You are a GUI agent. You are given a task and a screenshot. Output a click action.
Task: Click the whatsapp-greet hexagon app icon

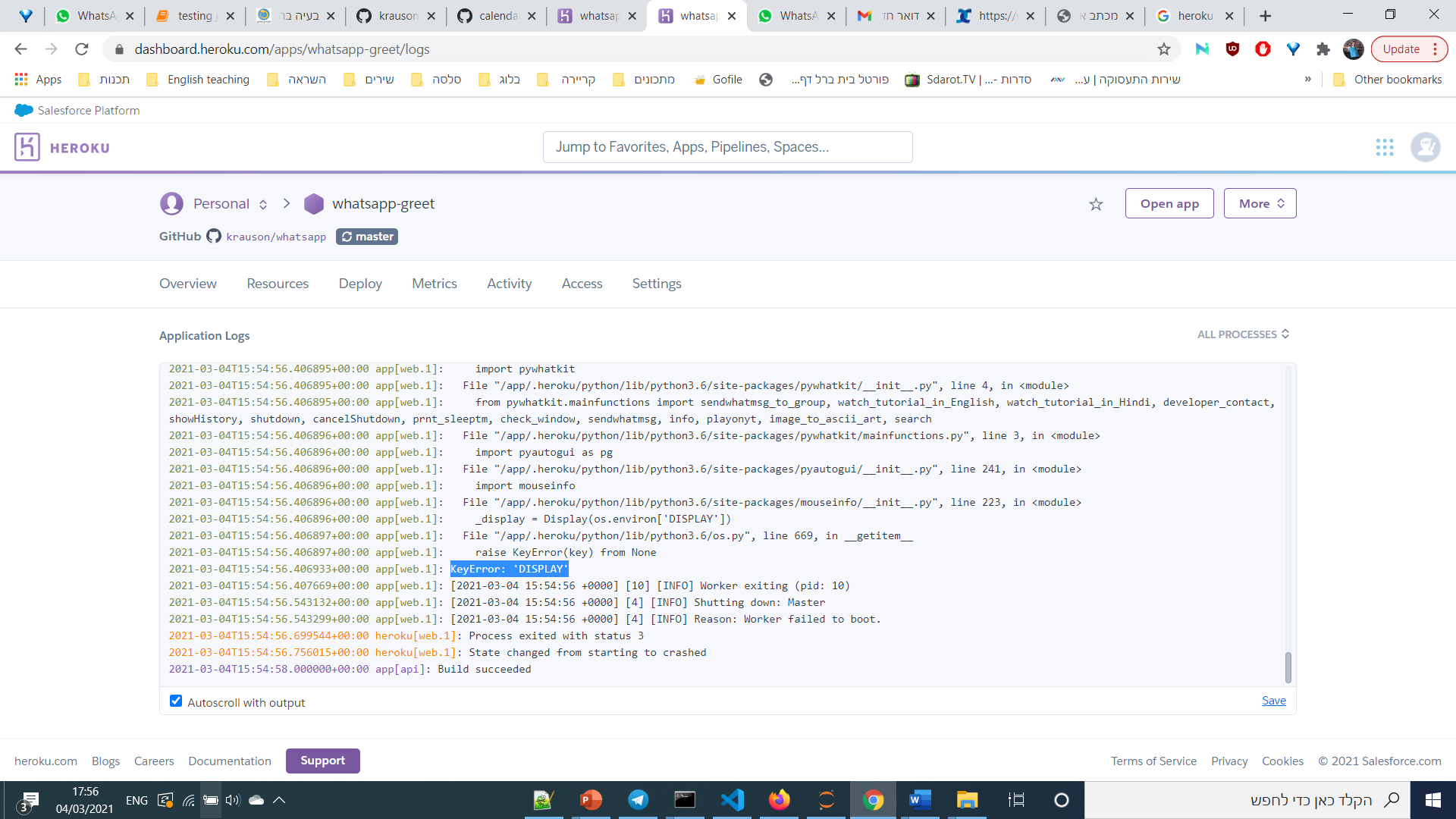(313, 204)
